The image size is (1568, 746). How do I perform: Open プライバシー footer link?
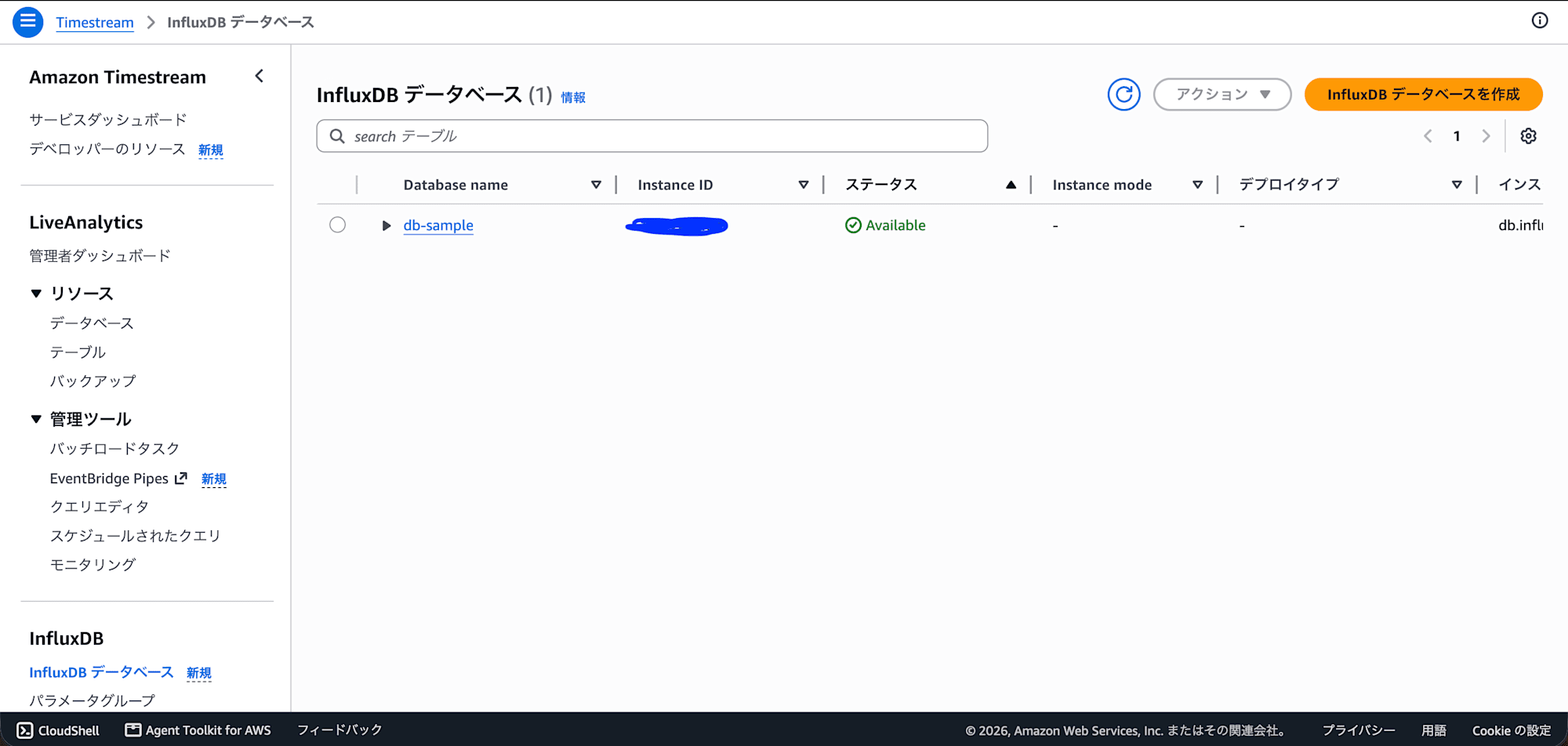click(x=1359, y=730)
